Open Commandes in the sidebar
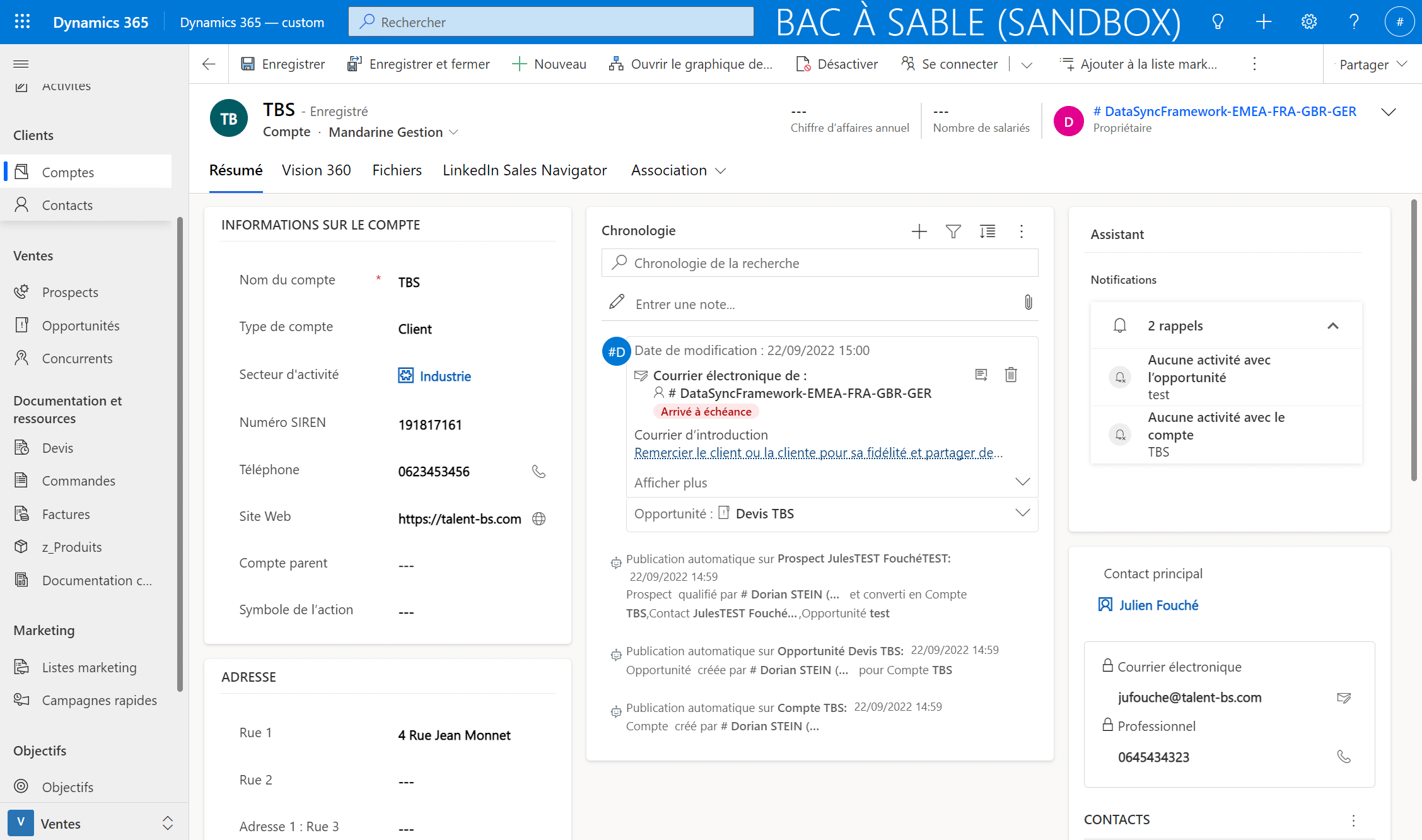Image resolution: width=1422 pixels, height=840 pixels. click(x=87, y=481)
